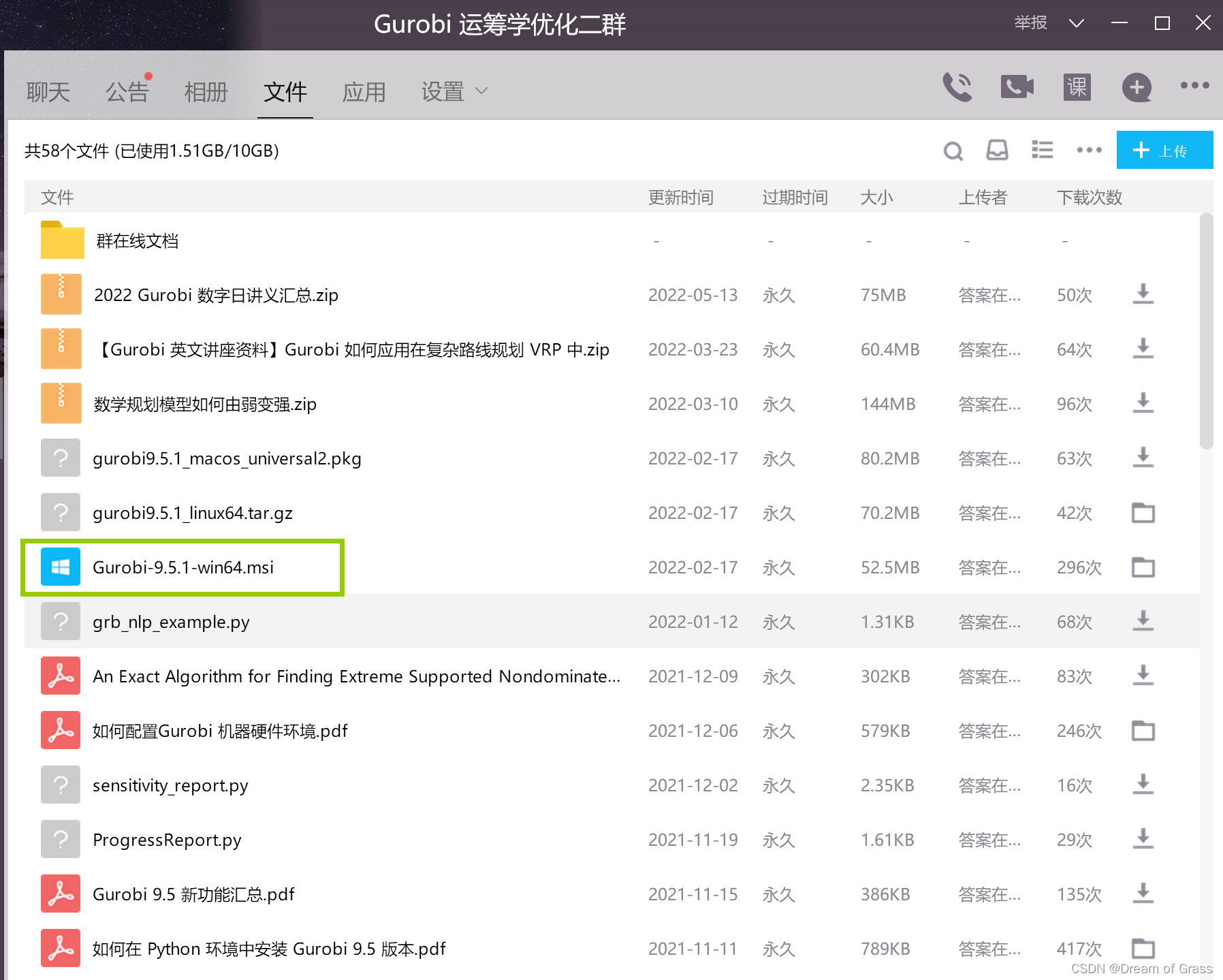Screen dimensions: 1223x980
Task: Open the 群在线文档 folder
Action: pos(138,240)
